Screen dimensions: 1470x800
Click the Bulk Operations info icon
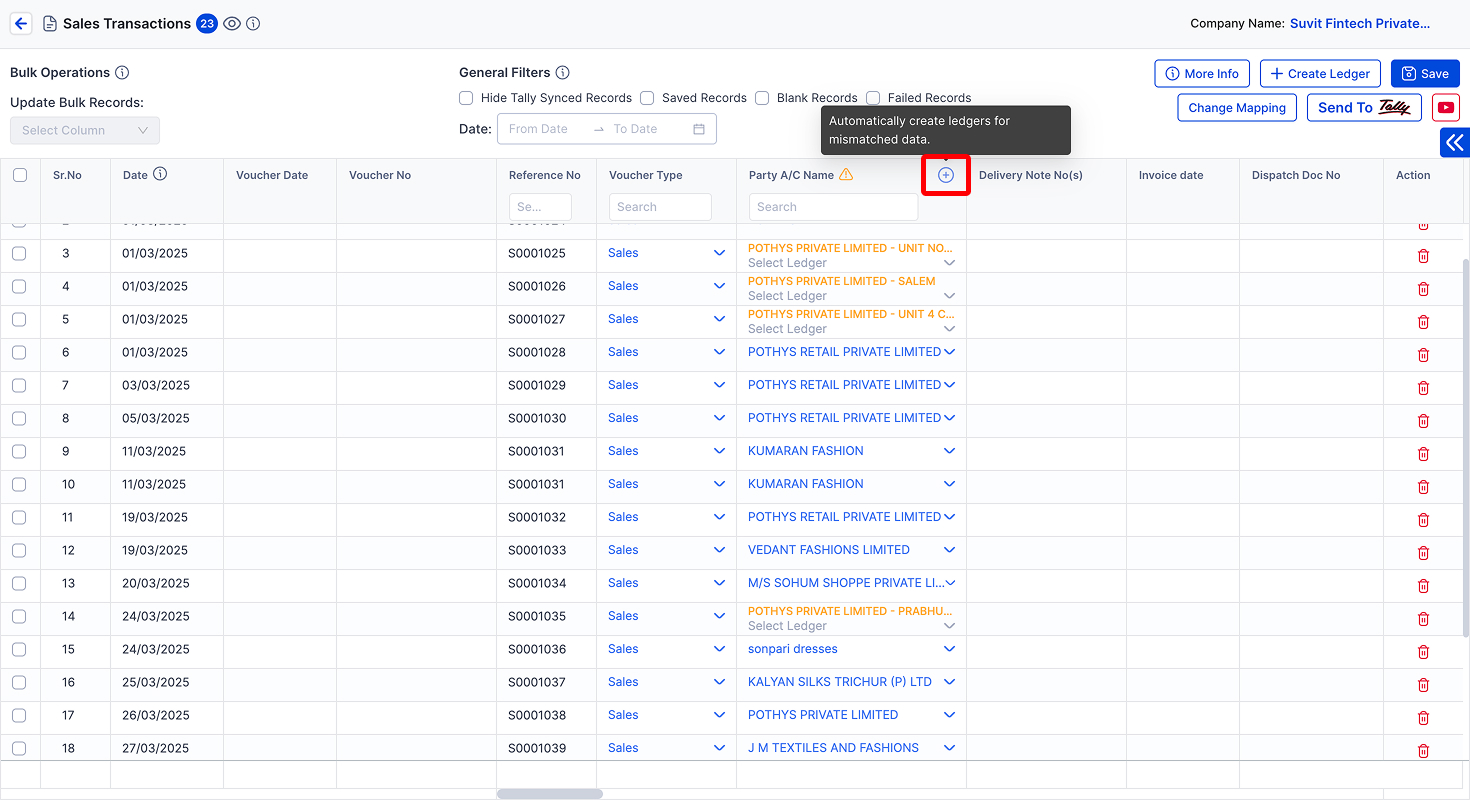pyautogui.click(x=122, y=72)
